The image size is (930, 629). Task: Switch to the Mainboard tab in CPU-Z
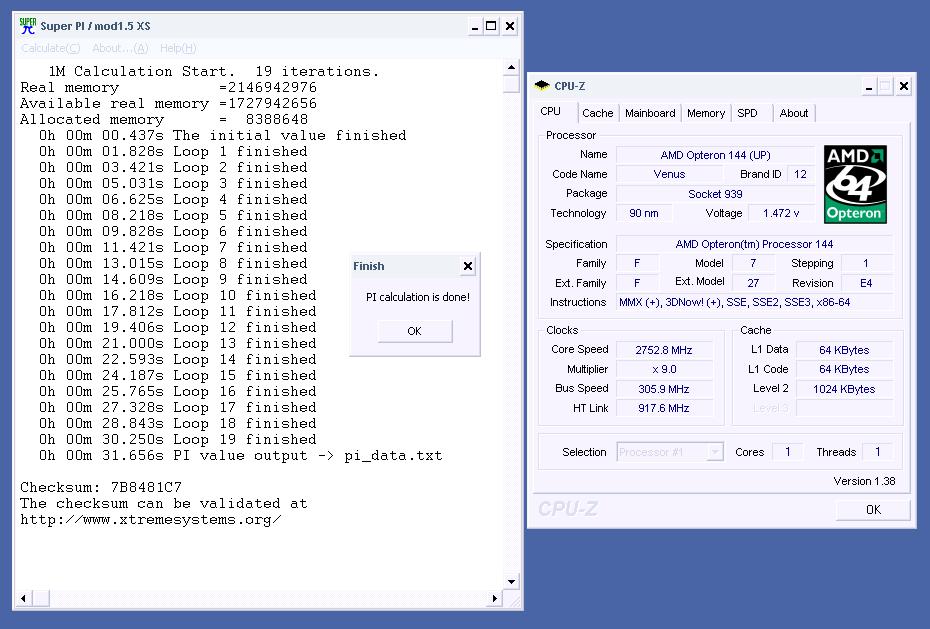coord(650,113)
